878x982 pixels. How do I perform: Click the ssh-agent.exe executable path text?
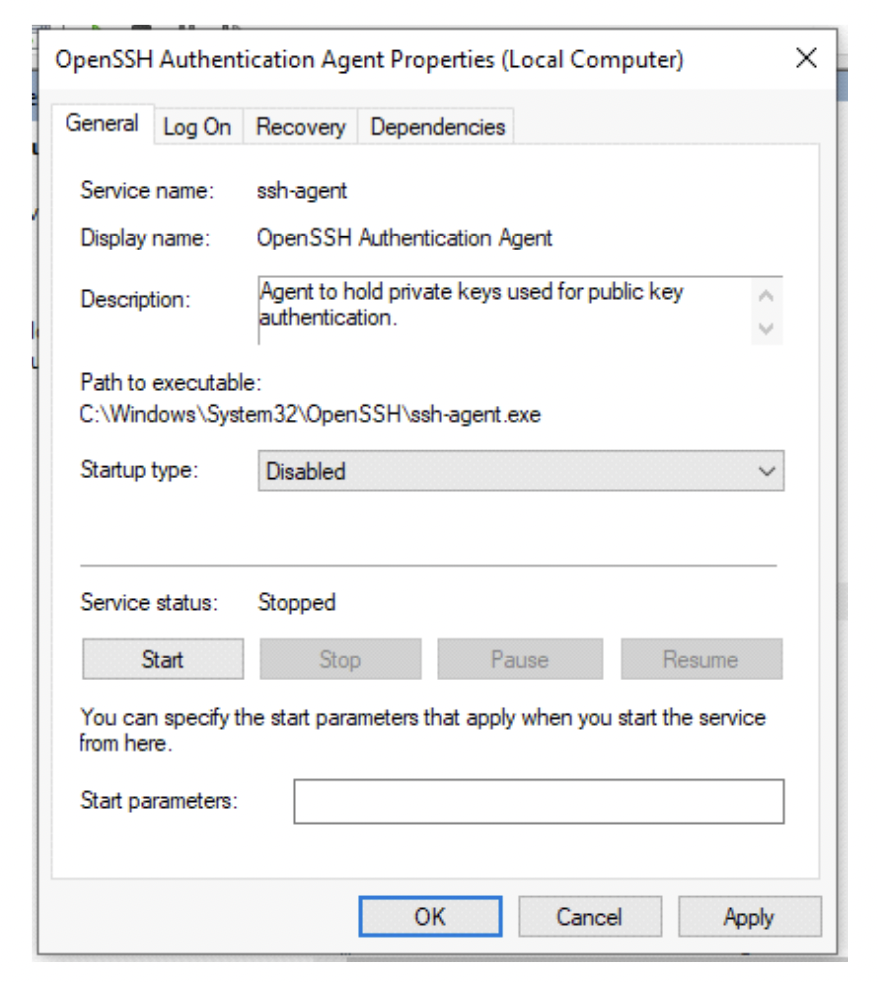[x=310, y=415]
